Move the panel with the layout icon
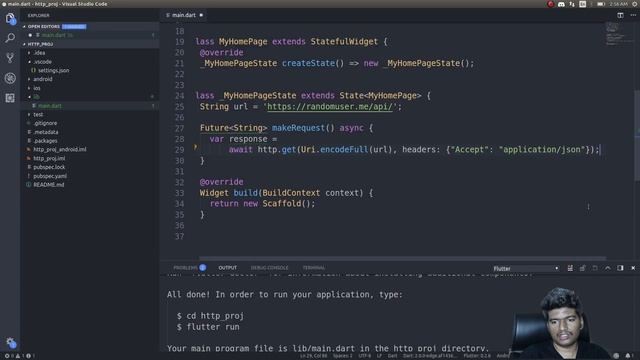This screenshot has width=640, height=360. (620, 268)
